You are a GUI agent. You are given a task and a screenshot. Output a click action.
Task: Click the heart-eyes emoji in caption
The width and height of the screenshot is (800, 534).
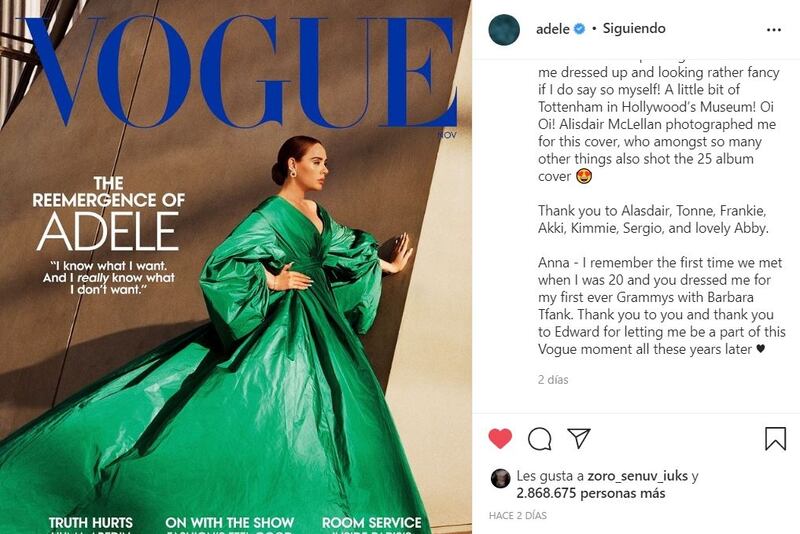pyautogui.click(x=584, y=176)
